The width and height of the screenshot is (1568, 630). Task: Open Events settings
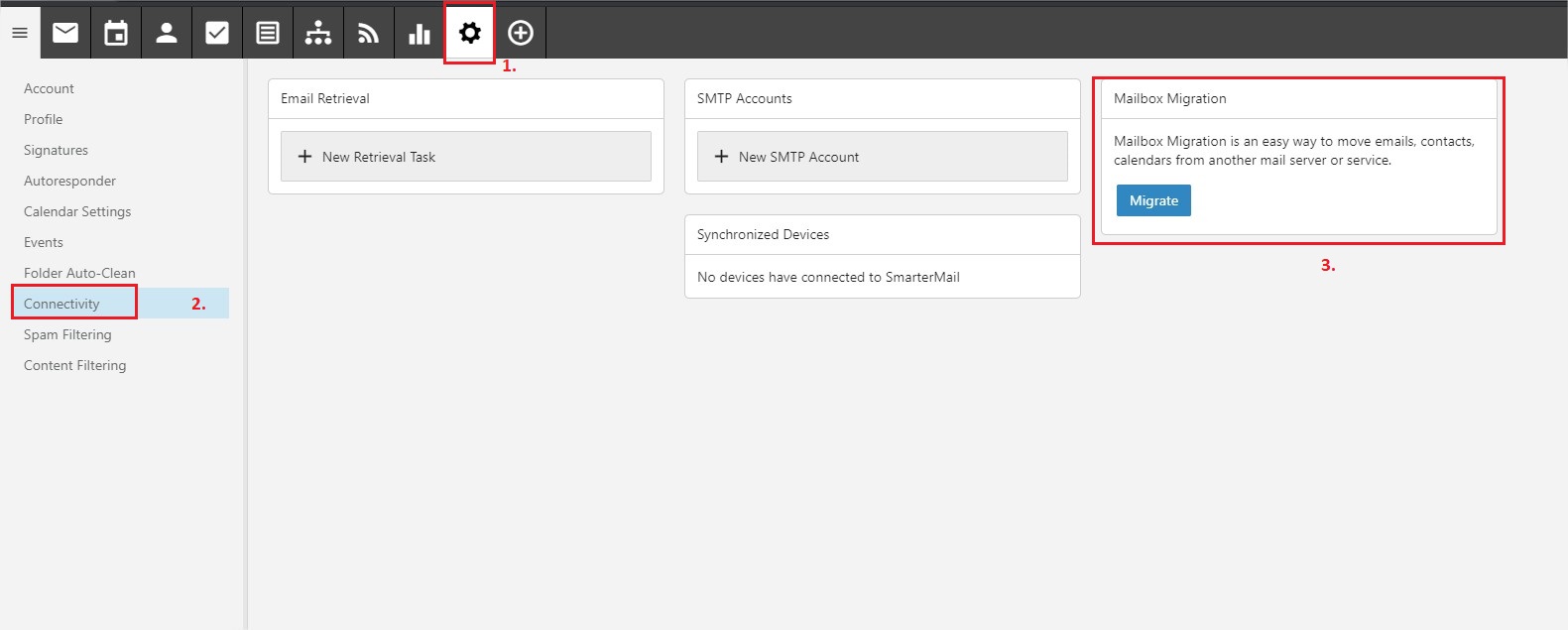pos(44,242)
